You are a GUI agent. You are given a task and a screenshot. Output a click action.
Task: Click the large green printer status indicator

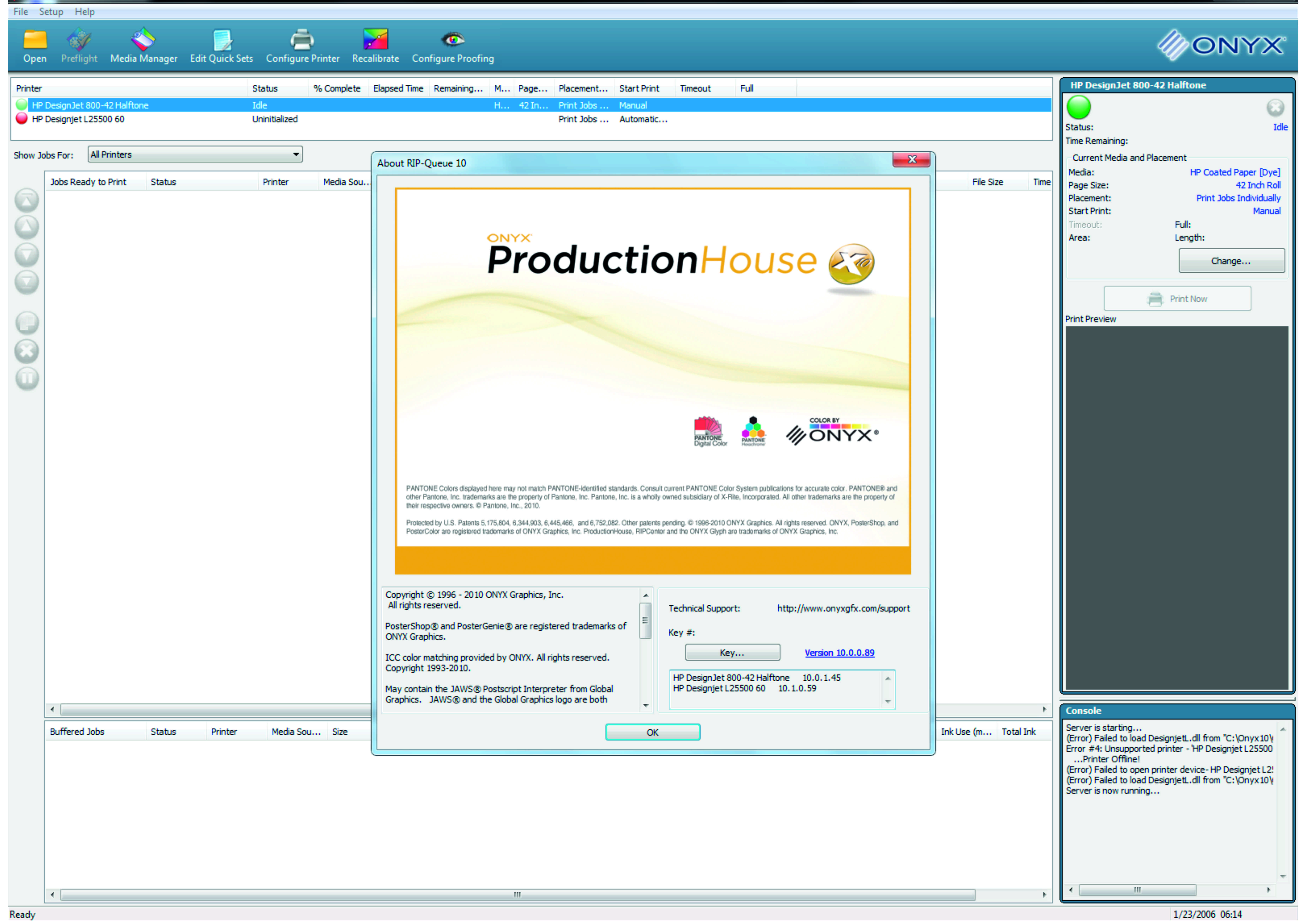[1079, 107]
